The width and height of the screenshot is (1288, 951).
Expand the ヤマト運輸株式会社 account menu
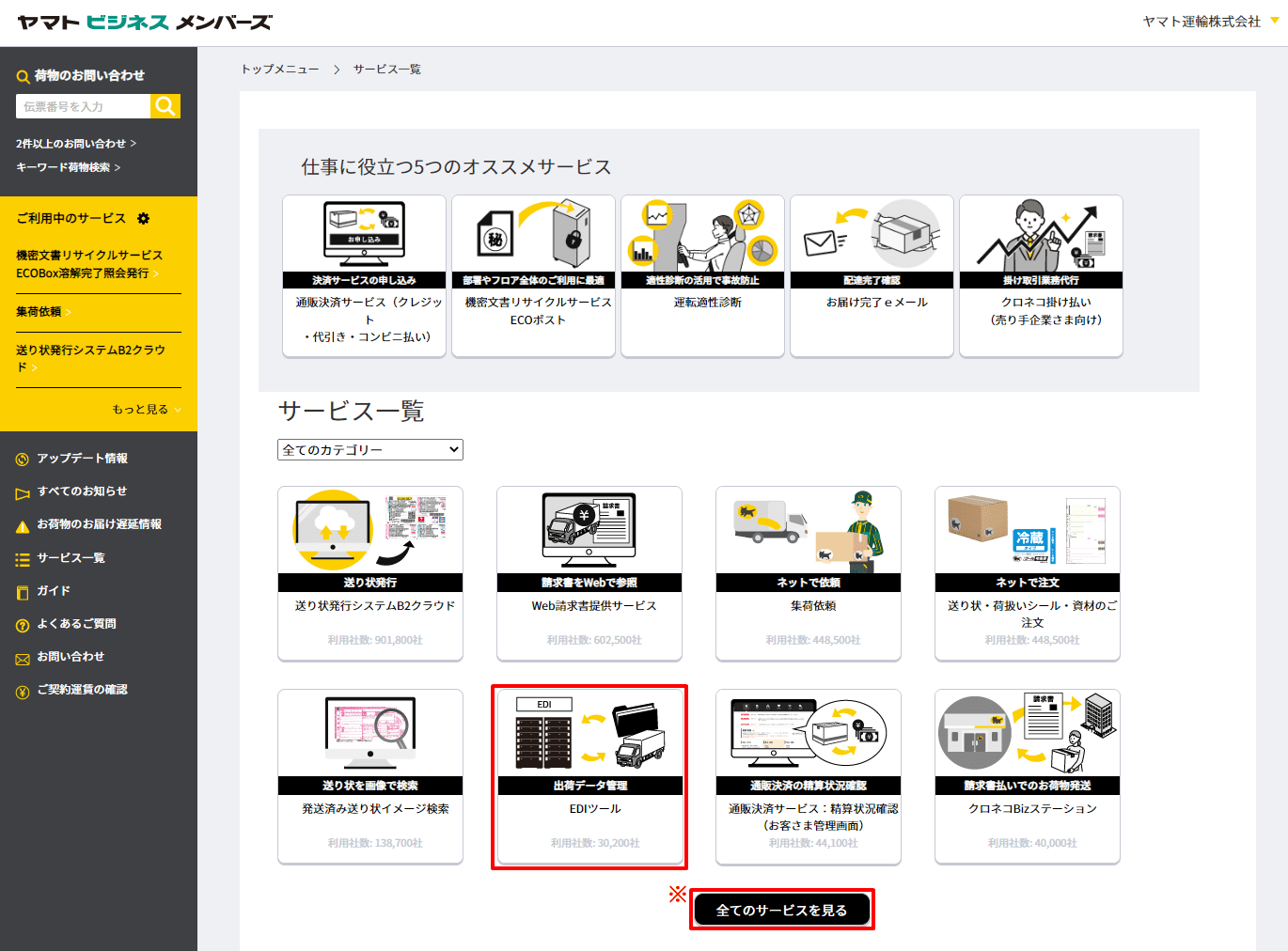pos(1210,22)
